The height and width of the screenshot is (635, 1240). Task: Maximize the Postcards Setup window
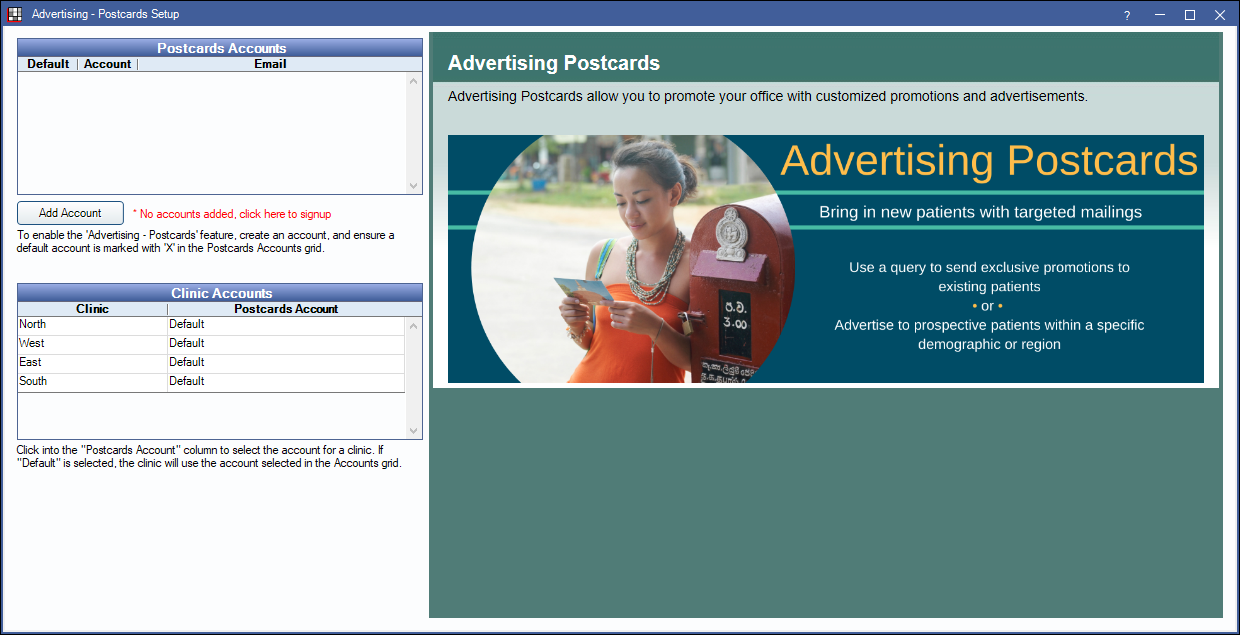1190,15
